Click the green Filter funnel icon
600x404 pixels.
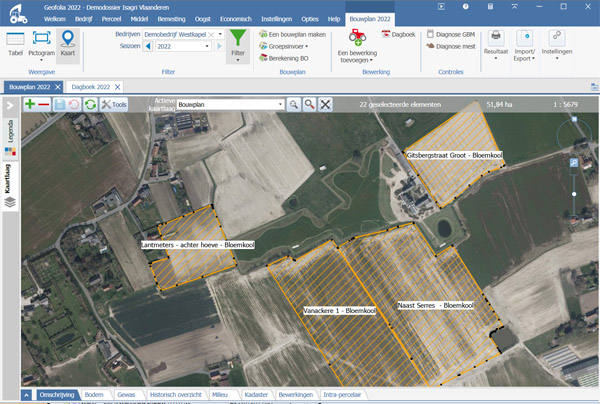(x=238, y=38)
